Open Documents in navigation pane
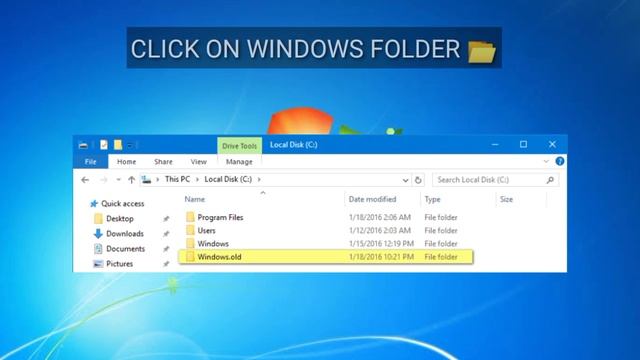640x360 pixels. pyautogui.click(x=125, y=249)
